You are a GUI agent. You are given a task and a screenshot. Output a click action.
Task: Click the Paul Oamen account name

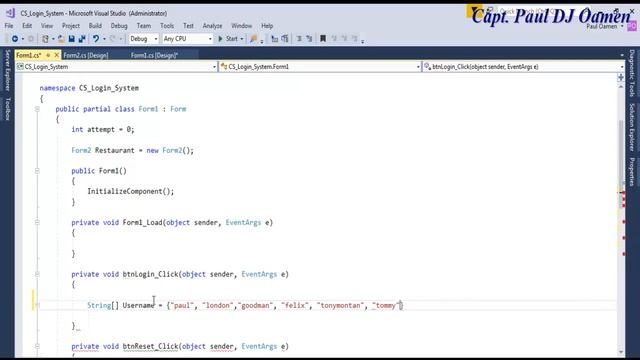(x=602, y=26)
